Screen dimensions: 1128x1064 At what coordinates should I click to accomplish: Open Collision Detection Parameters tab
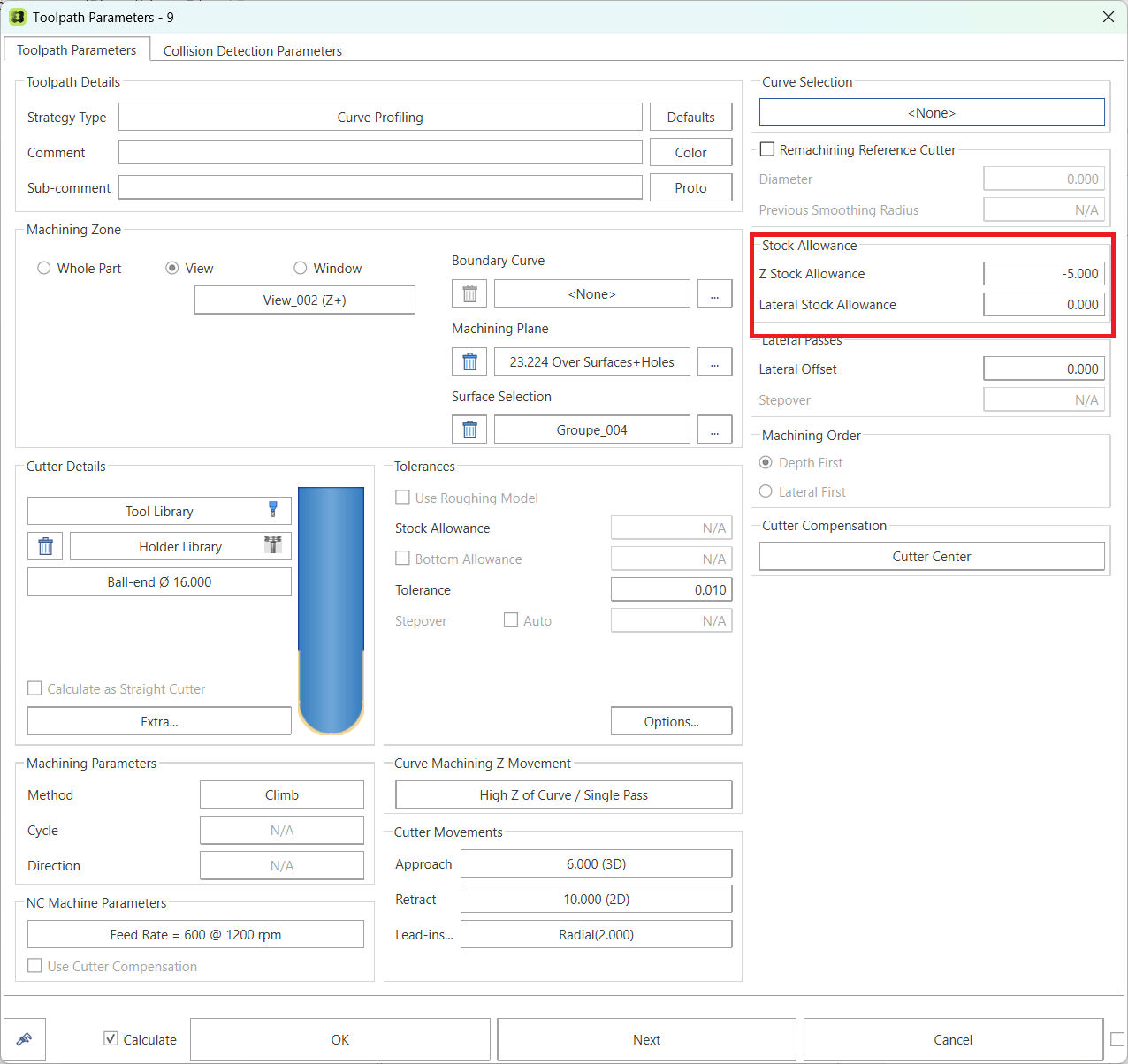point(253,51)
